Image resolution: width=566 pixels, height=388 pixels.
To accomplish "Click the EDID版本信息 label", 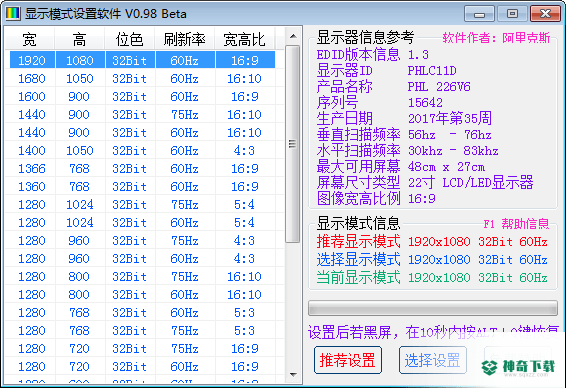I will [358, 55].
